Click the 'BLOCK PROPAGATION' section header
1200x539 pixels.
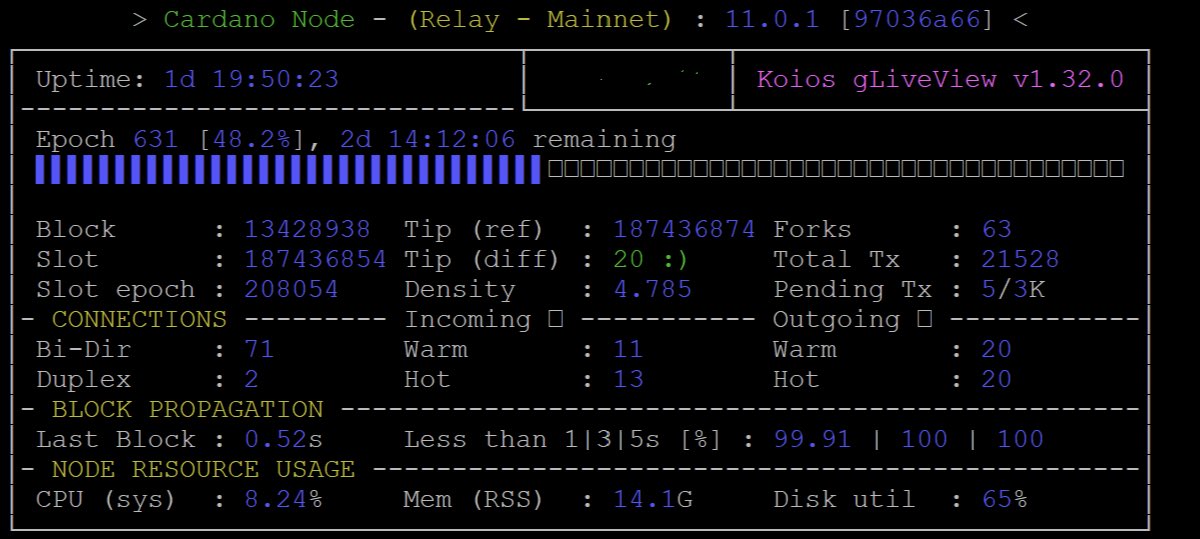pos(187,409)
